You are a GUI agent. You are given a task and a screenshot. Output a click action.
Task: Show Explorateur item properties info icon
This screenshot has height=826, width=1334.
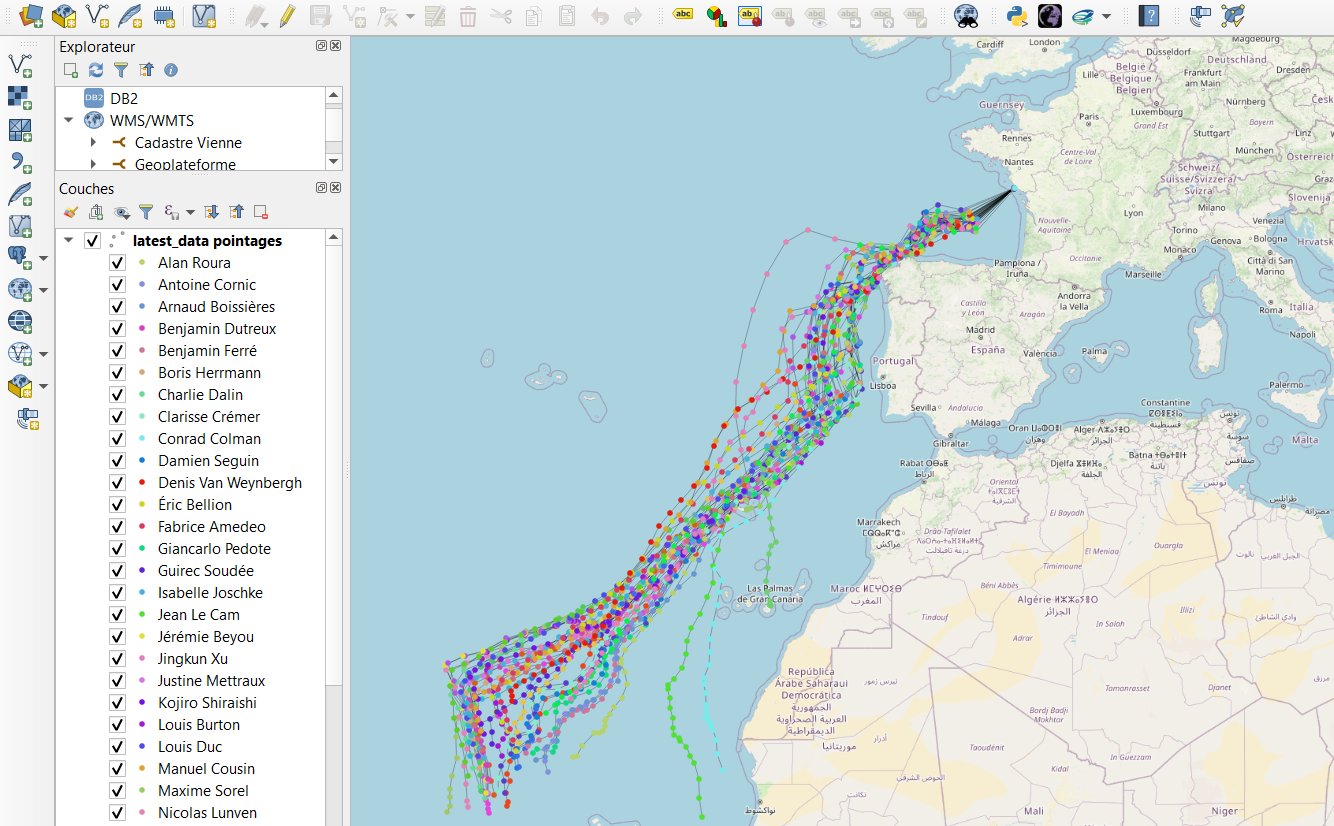tap(171, 70)
